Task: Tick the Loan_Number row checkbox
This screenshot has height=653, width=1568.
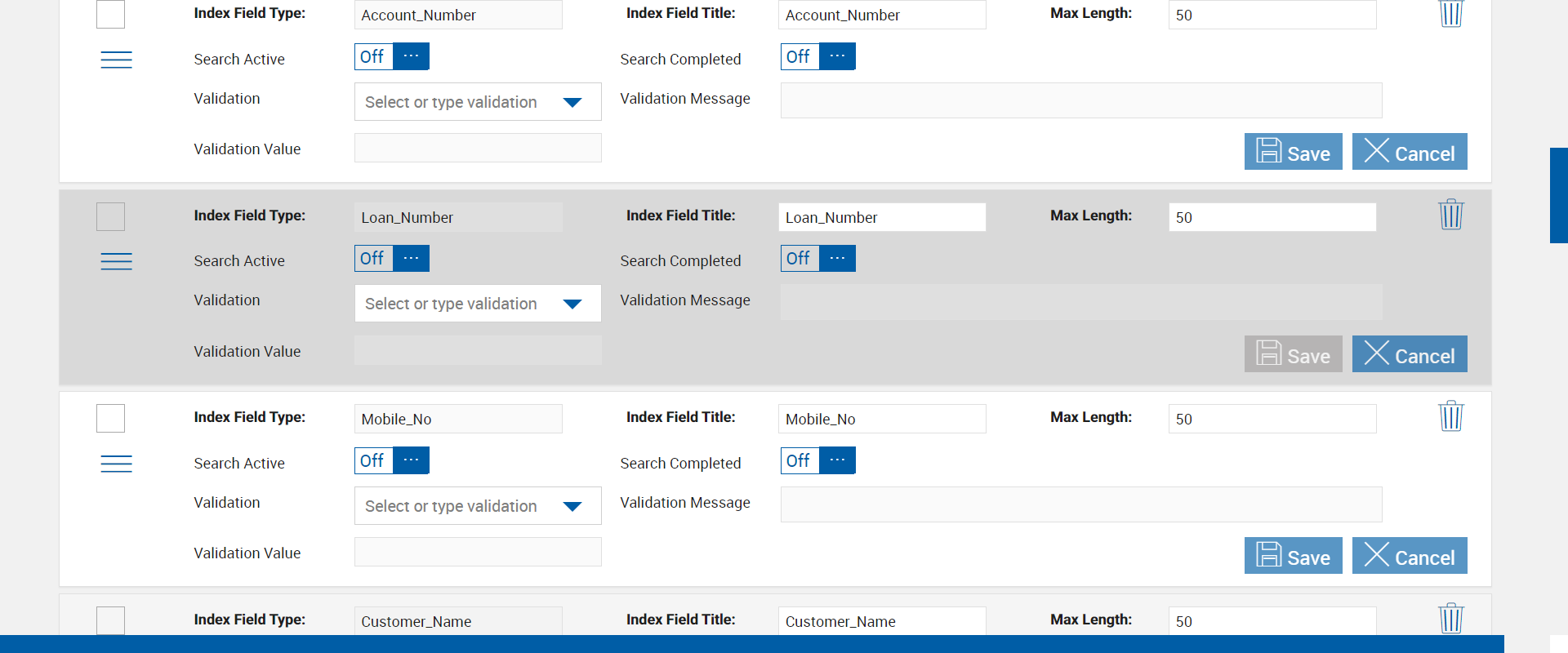Action: pos(110,217)
